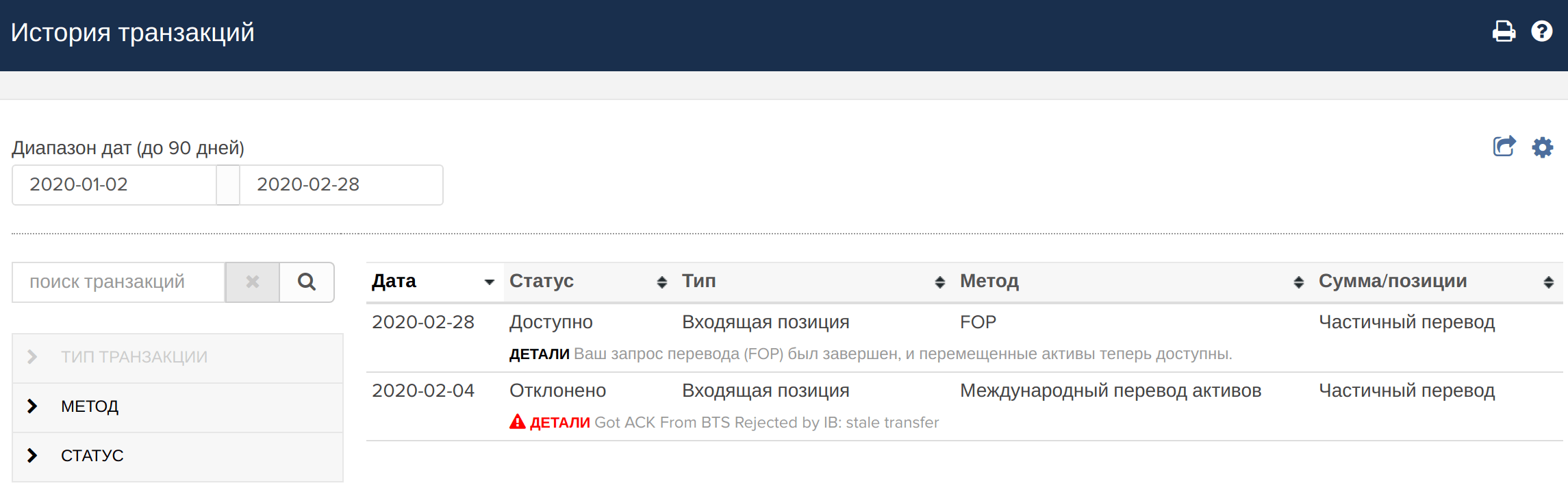Image resolution: width=1568 pixels, height=503 pixels.
Task: Click История транзакций page title
Action: (x=132, y=32)
